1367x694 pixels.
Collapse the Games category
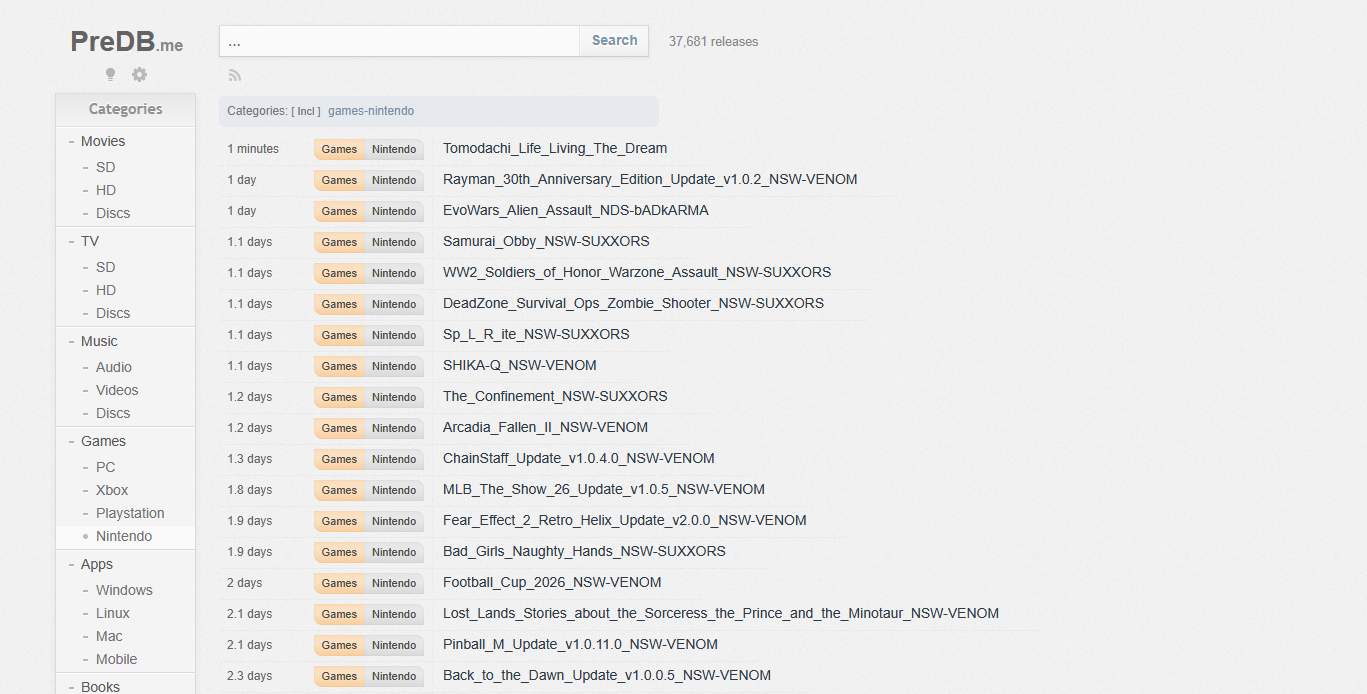point(72,441)
